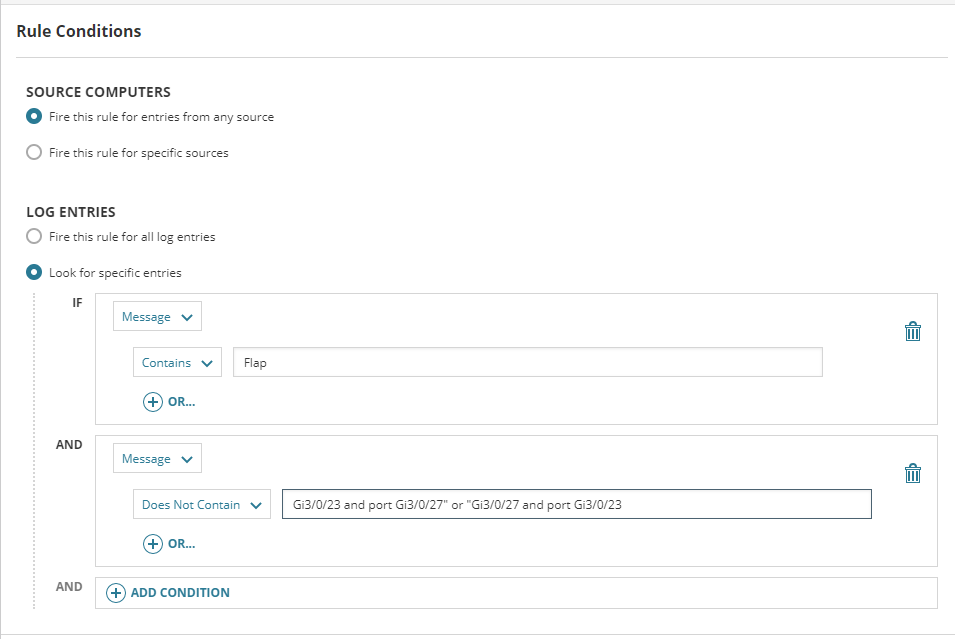The height and width of the screenshot is (639, 955).
Task: Click the text field containing Gi3/0/23 port text
Action: [576, 505]
